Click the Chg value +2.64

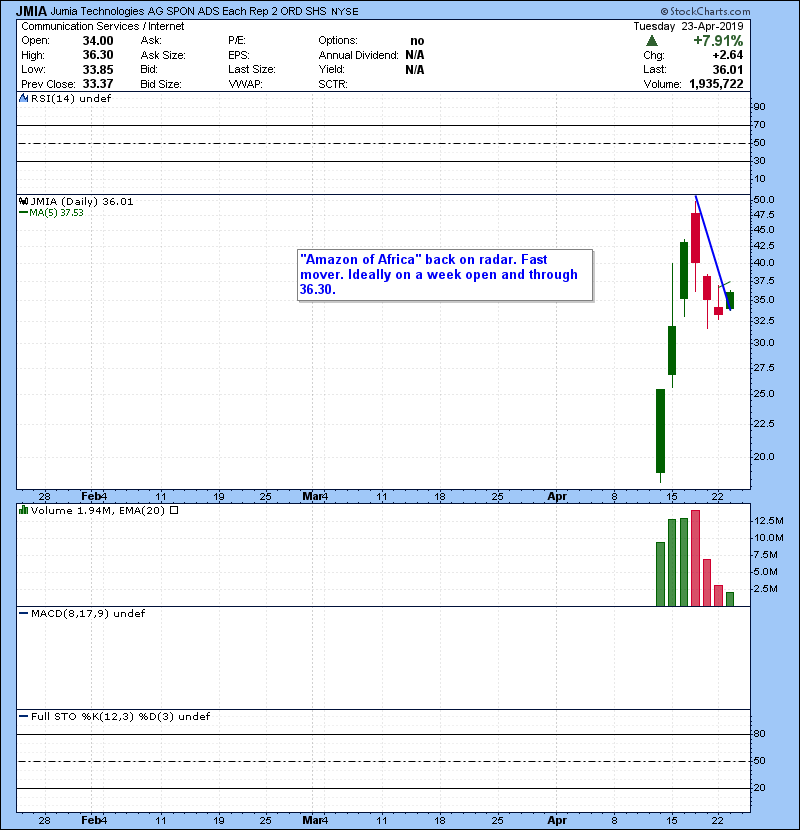[727, 55]
